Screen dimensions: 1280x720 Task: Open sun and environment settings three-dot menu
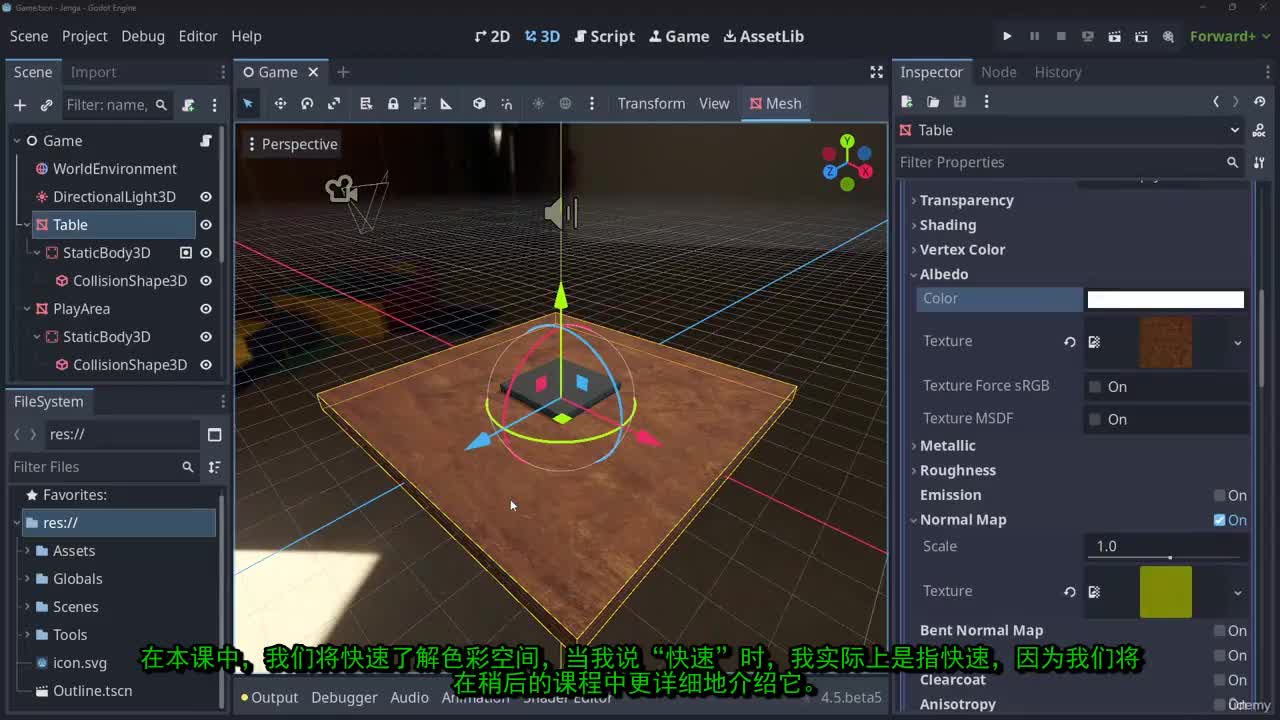pos(592,104)
